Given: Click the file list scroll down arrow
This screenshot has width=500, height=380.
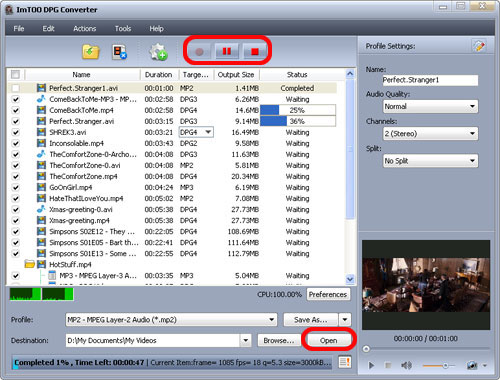Looking at the screenshot, I should (x=350, y=279).
